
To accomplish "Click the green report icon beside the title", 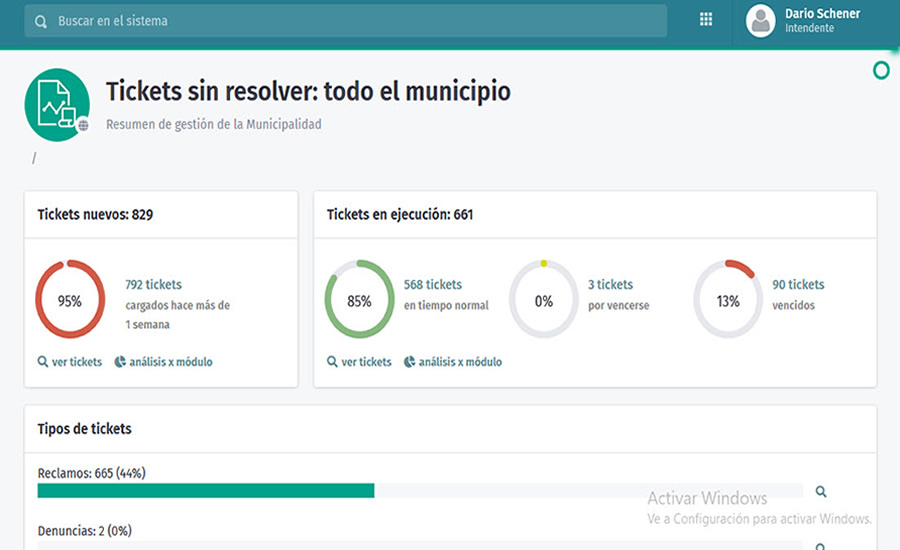I will 57,105.
